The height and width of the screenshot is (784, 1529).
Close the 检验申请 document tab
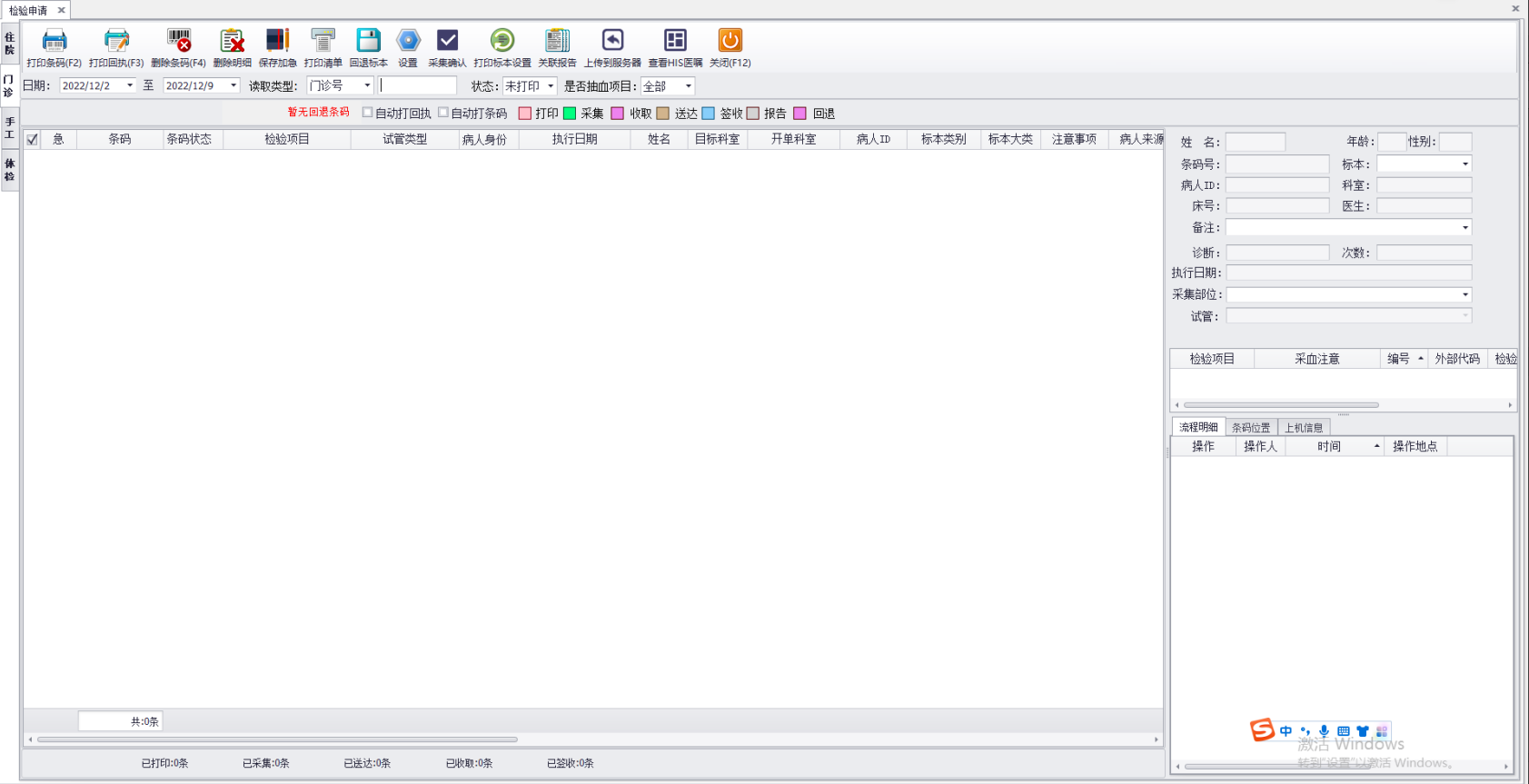click(62, 10)
